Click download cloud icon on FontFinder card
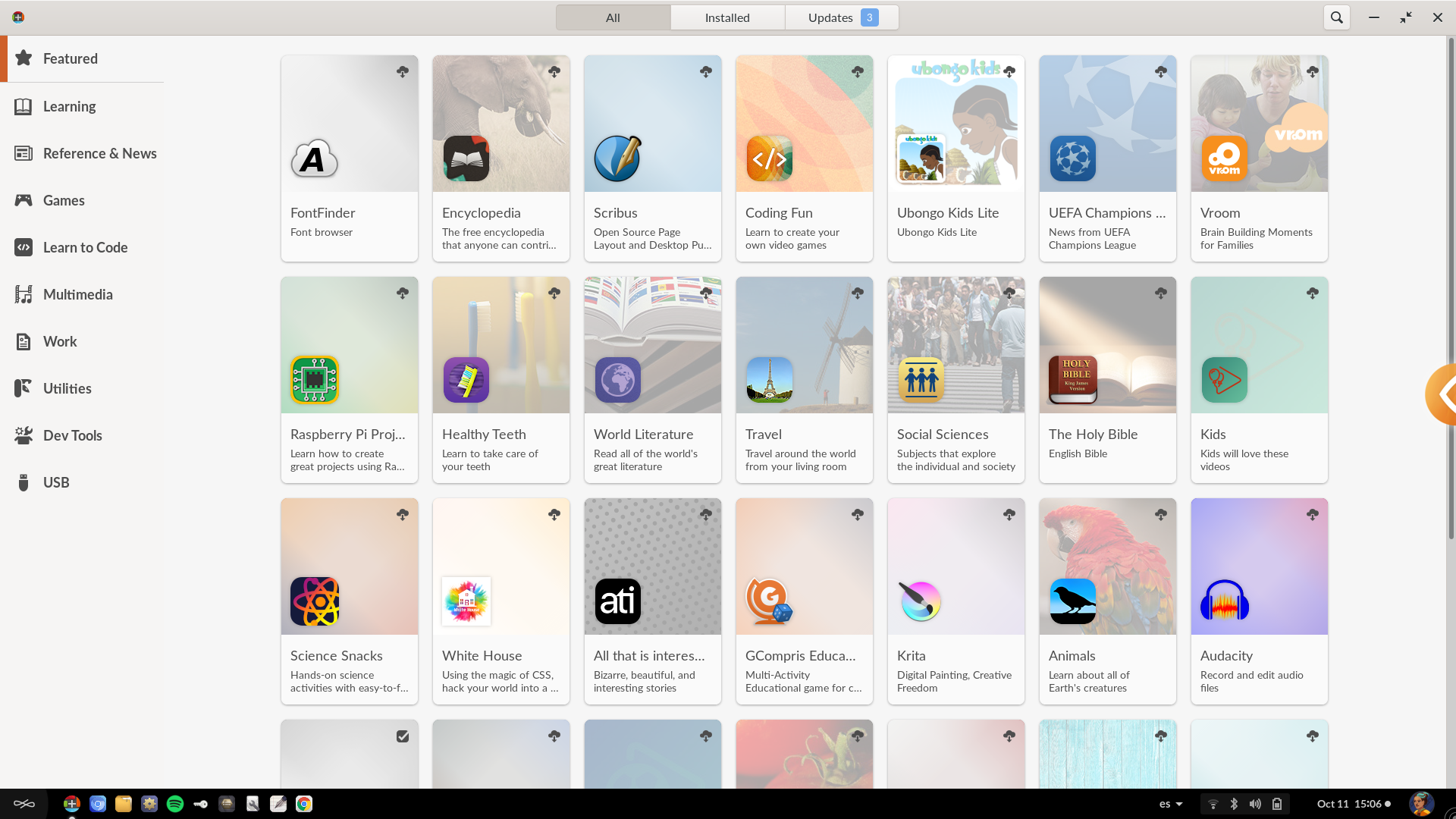Viewport: 1456px width, 819px height. pyautogui.click(x=403, y=72)
